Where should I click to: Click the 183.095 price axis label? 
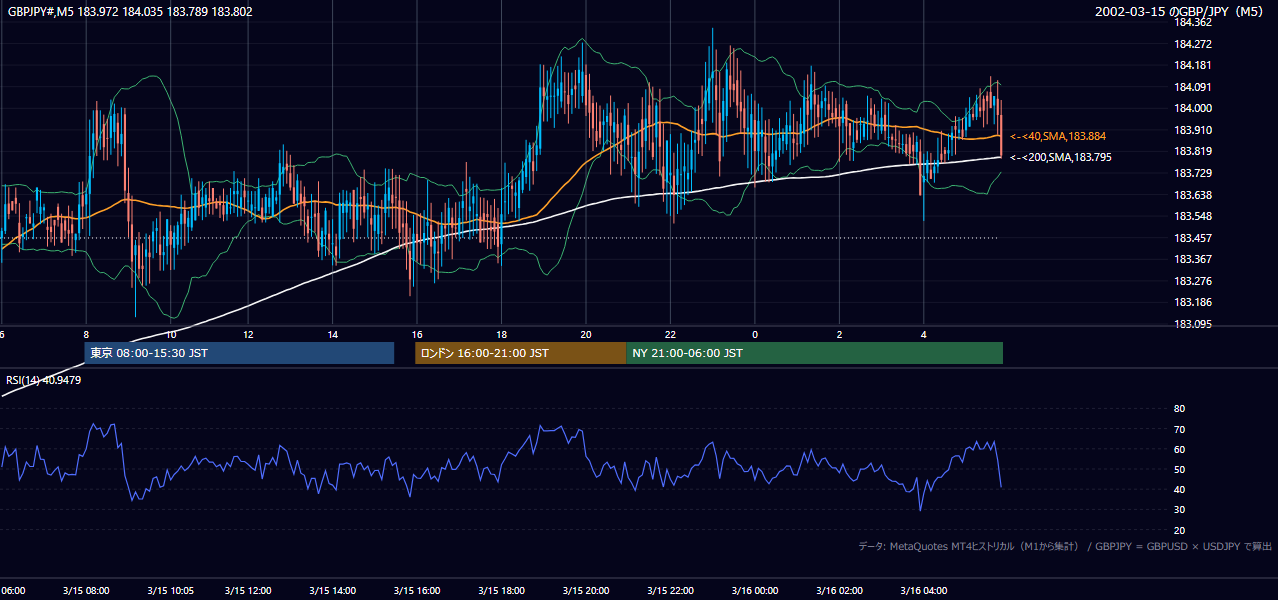tap(1193, 324)
